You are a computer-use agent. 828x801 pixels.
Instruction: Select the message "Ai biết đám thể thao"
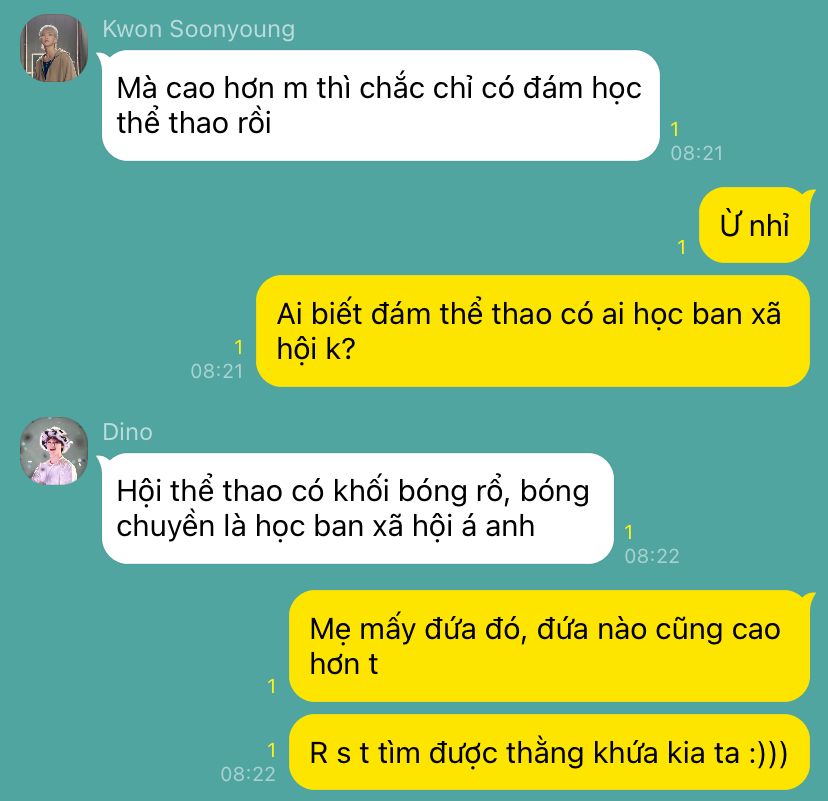coord(533,331)
